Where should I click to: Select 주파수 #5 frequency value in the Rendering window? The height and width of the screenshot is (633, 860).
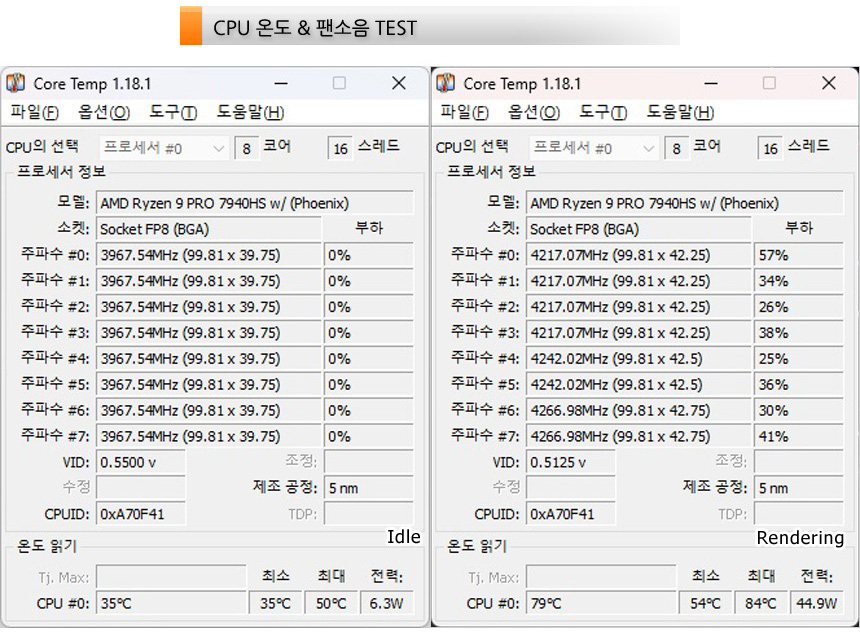[x=638, y=385]
